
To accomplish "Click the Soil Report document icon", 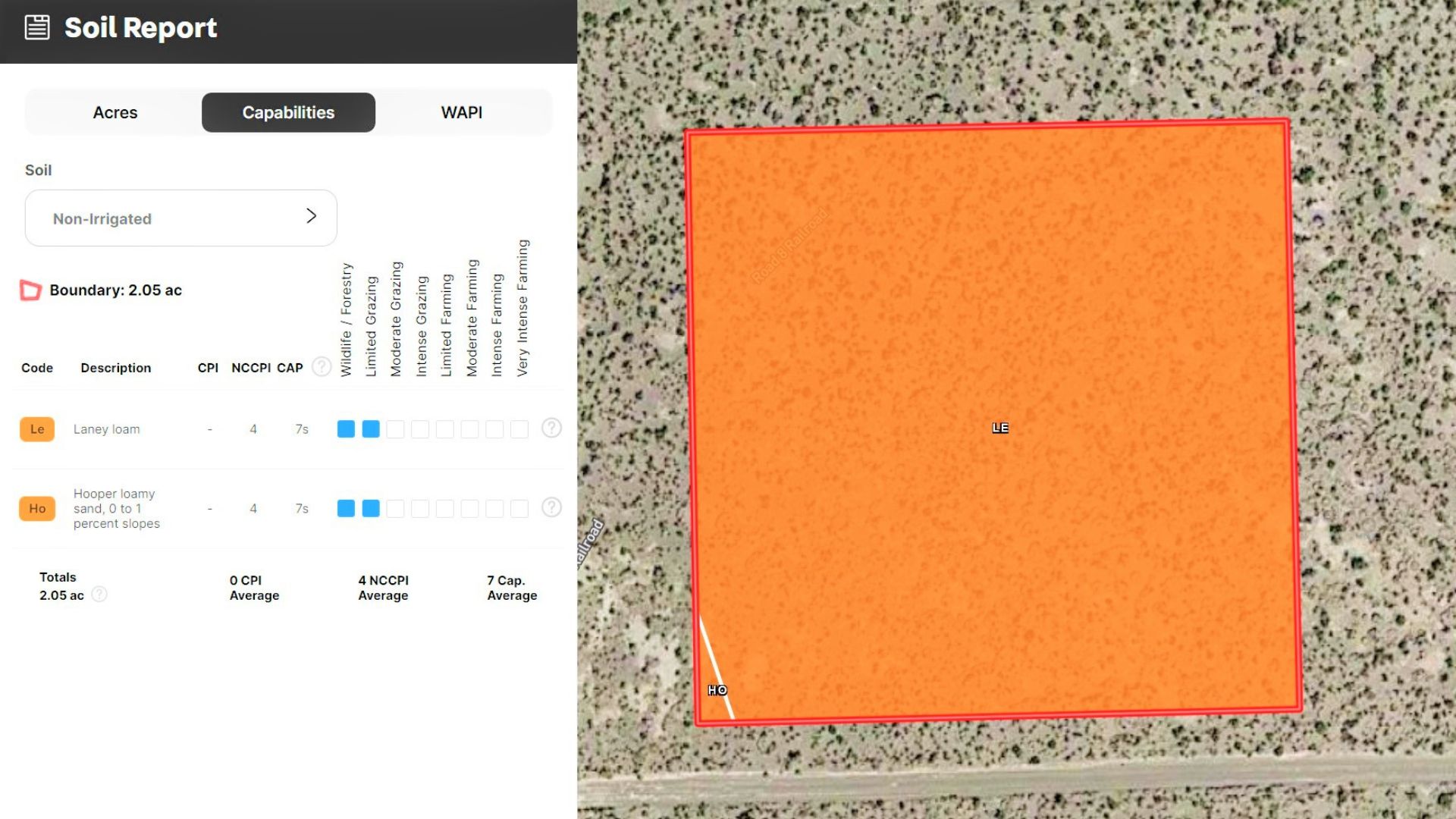I will coord(37,28).
